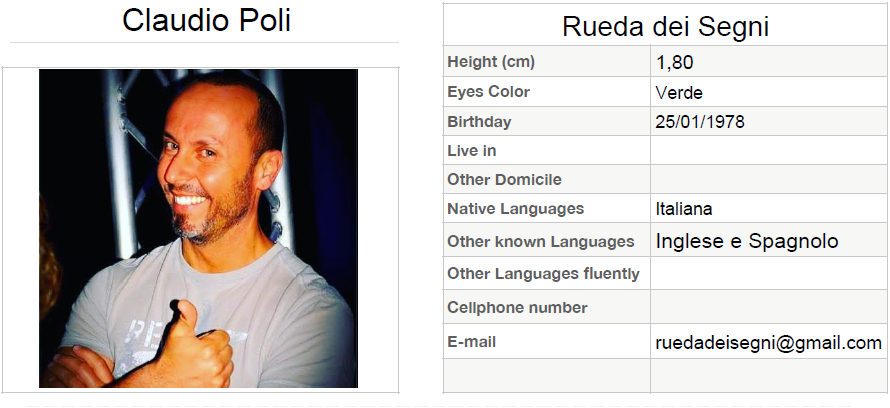Screen dimensions: 890x408
Task: Click the empty Other Languages fluently field
Action: coord(769,274)
